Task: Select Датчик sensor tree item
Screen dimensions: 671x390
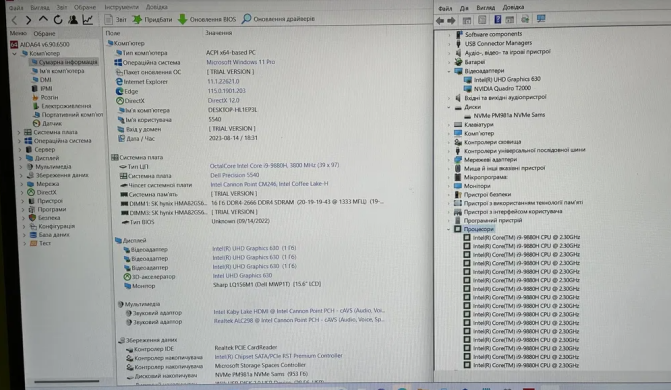Action: 48,123
